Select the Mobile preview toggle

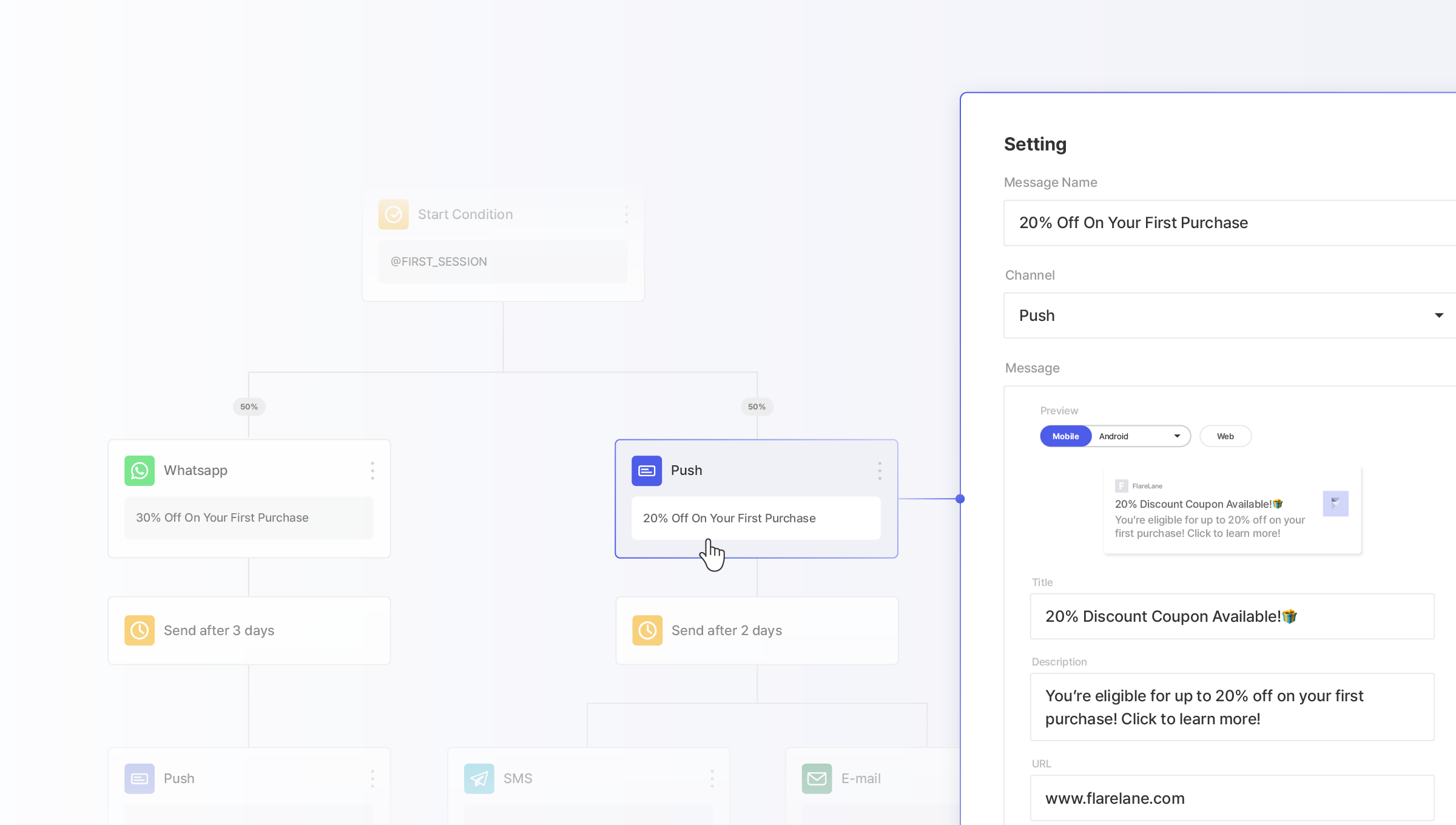tap(1065, 436)
